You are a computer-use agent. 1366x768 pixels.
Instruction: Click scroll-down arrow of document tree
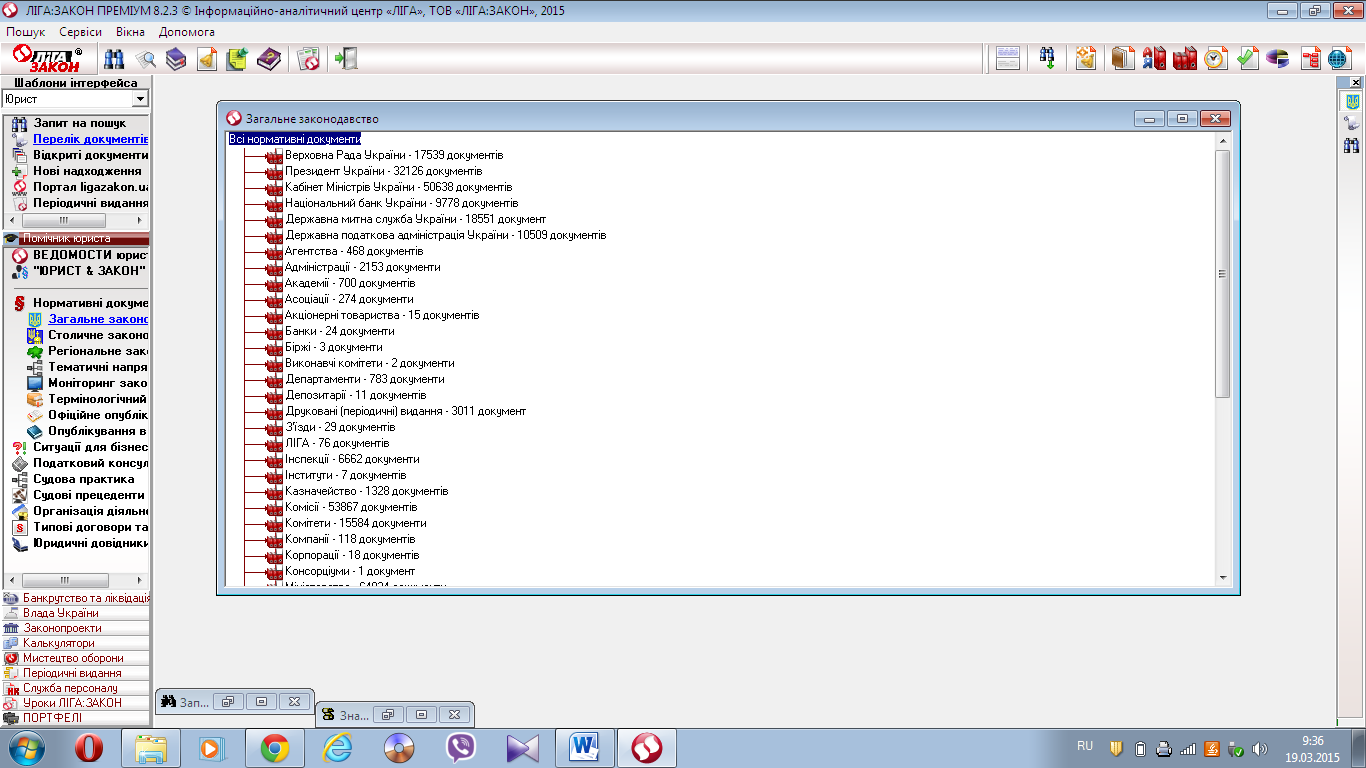[x=1223, y=577]
